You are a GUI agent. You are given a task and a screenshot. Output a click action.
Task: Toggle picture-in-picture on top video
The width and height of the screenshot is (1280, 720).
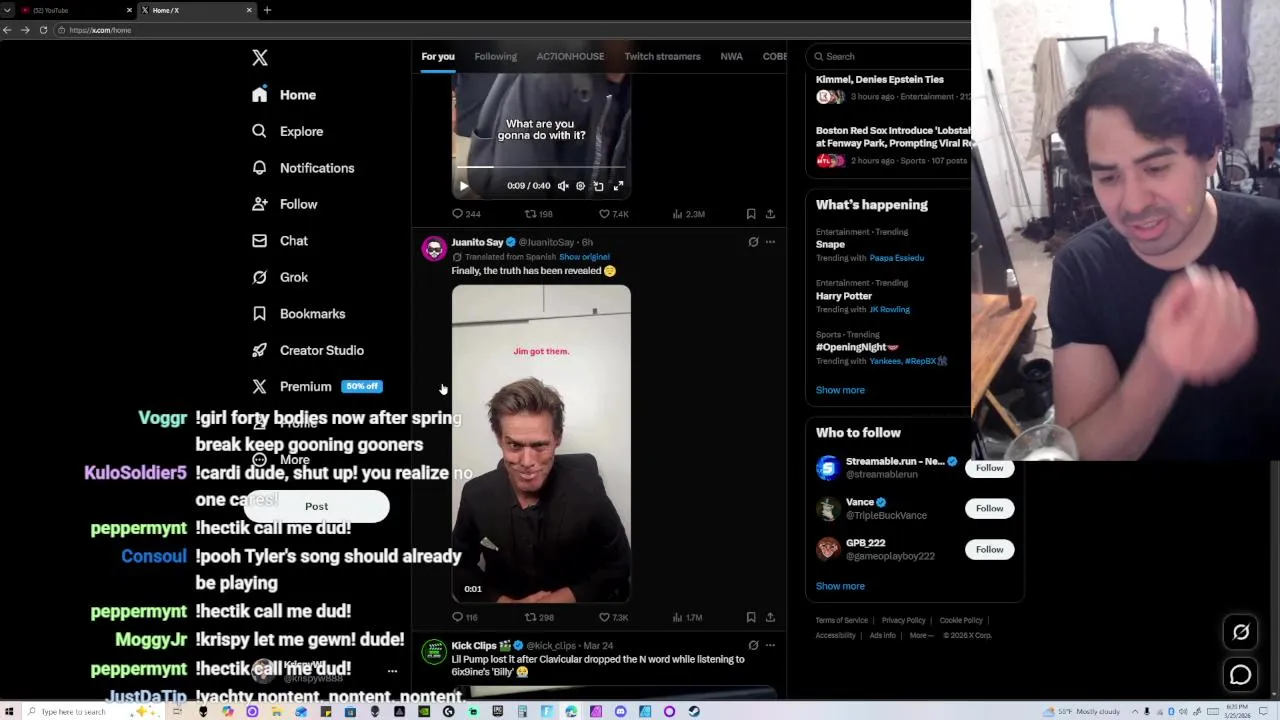pyautogui.click(x=598, y=186)
